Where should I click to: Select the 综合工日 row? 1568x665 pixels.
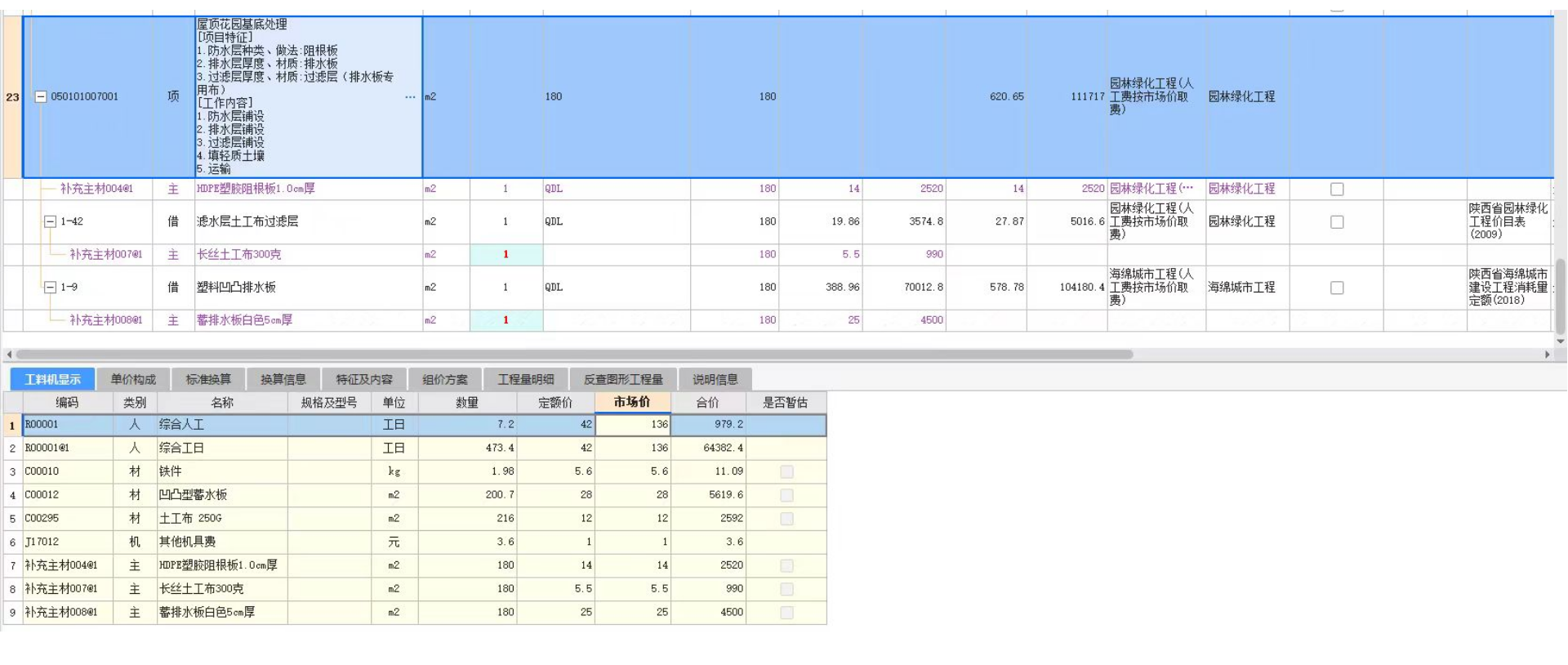[x=415, y=448]
